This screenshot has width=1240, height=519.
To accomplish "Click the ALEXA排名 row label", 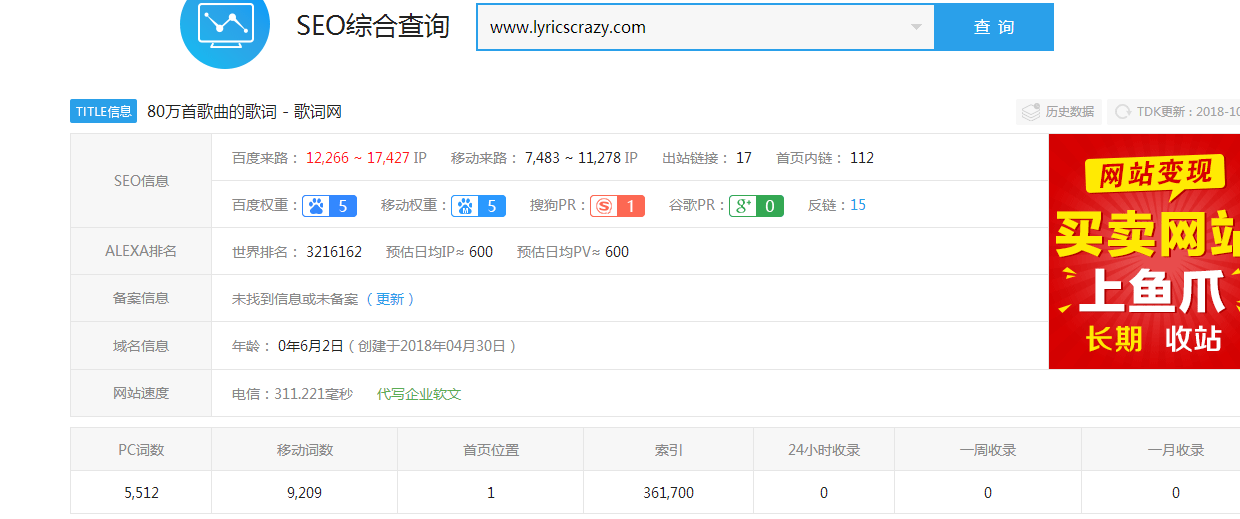I will (x=141, y=251).
